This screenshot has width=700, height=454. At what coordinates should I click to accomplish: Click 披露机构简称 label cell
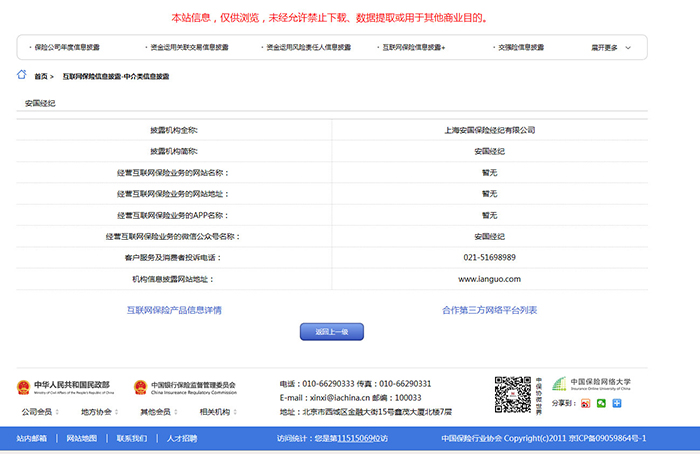tap(174, 151)
